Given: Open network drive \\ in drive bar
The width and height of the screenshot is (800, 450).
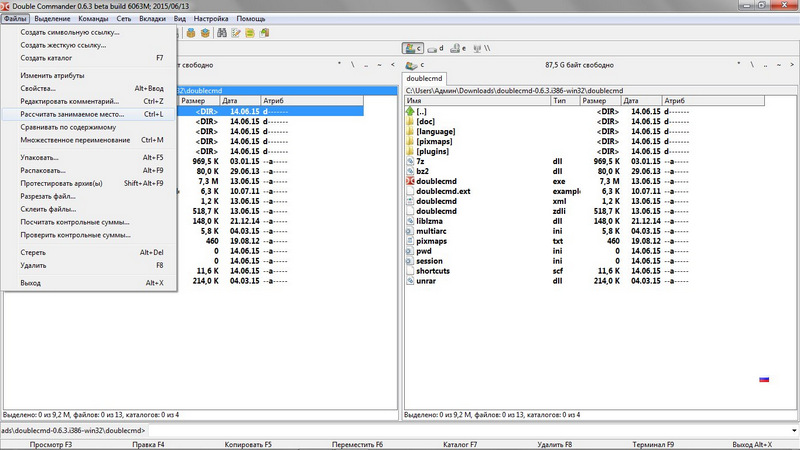Looking at the screenshot, I should tap(481, 48).
